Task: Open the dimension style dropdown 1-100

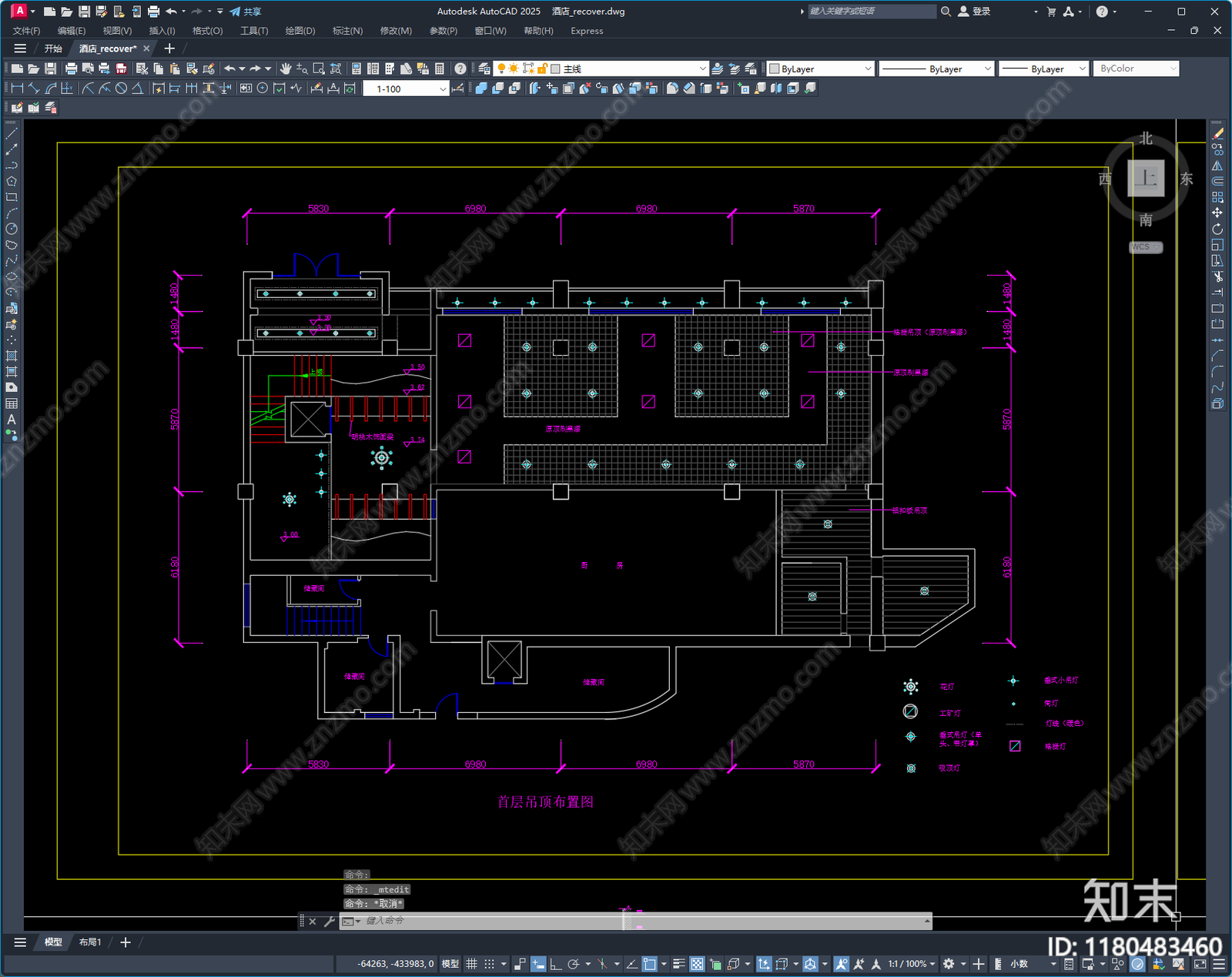Action: point(443,89)
